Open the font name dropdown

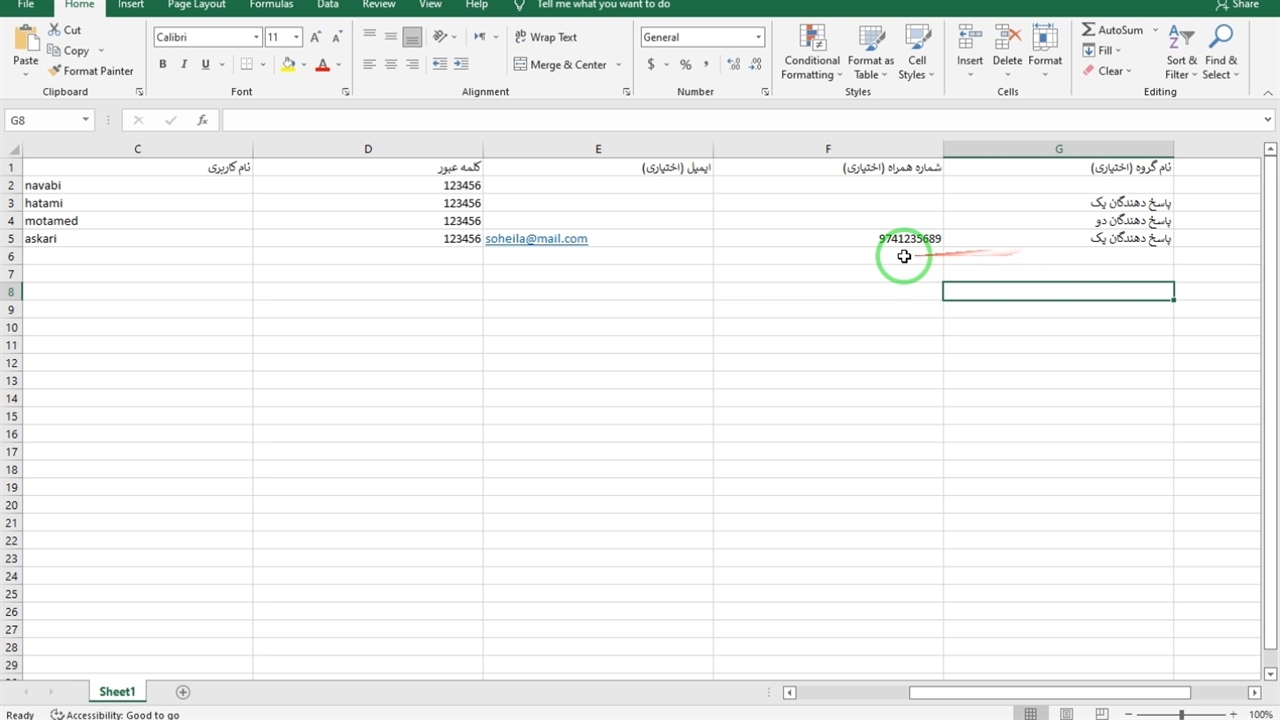coord(256,37)
